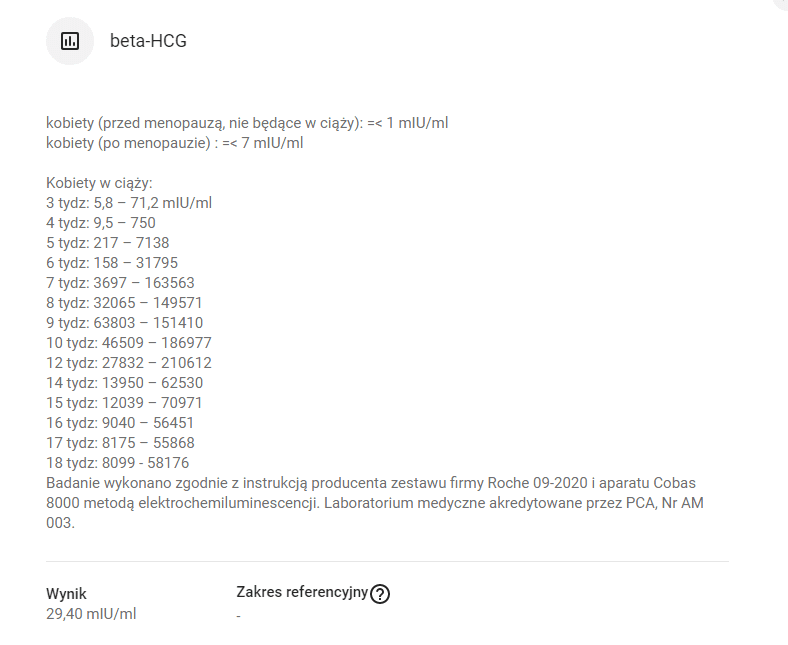
Task: Click the 29,40 mIU/ml result value
Action: click(x=91, y=614)
